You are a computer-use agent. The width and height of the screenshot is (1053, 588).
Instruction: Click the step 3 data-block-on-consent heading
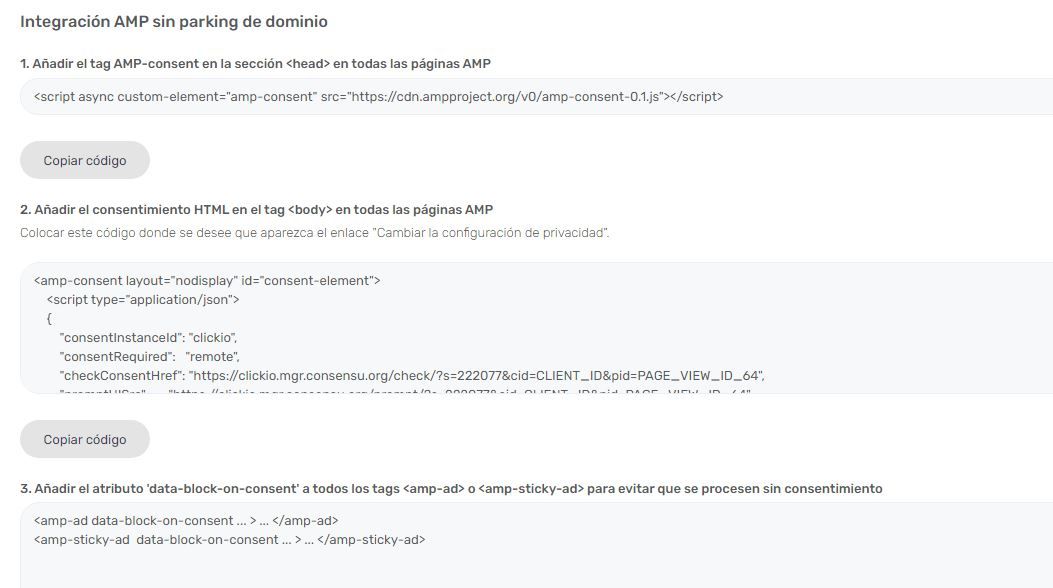pyautogui.click(x=451, y=489)
